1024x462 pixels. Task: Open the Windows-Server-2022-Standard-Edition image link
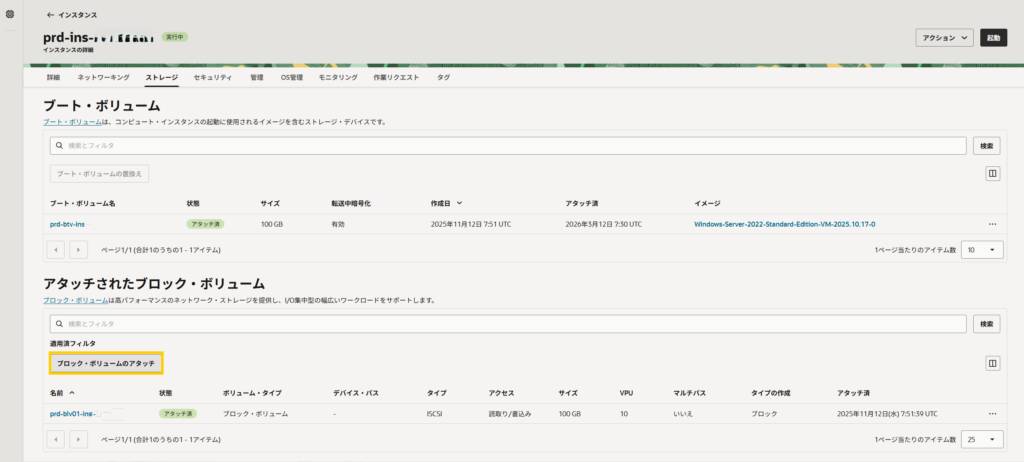(x=791, y=224)
